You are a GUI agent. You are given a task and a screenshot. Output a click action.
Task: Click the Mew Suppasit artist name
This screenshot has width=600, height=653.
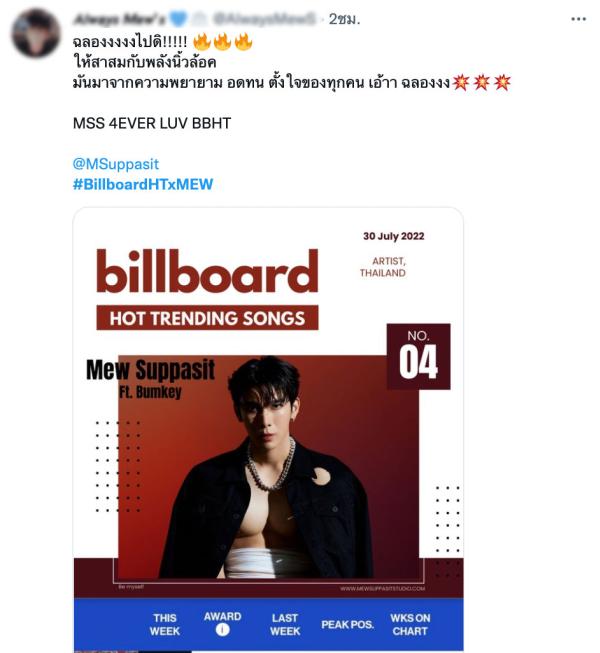click(150, 370)
